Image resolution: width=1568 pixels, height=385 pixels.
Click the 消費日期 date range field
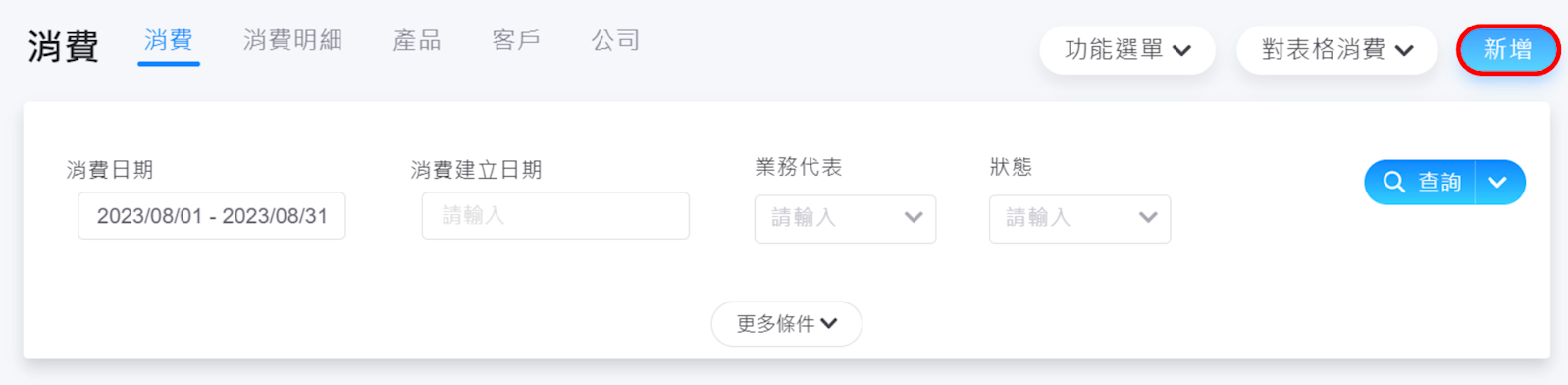pyautogui.click(x=212, y=216)
